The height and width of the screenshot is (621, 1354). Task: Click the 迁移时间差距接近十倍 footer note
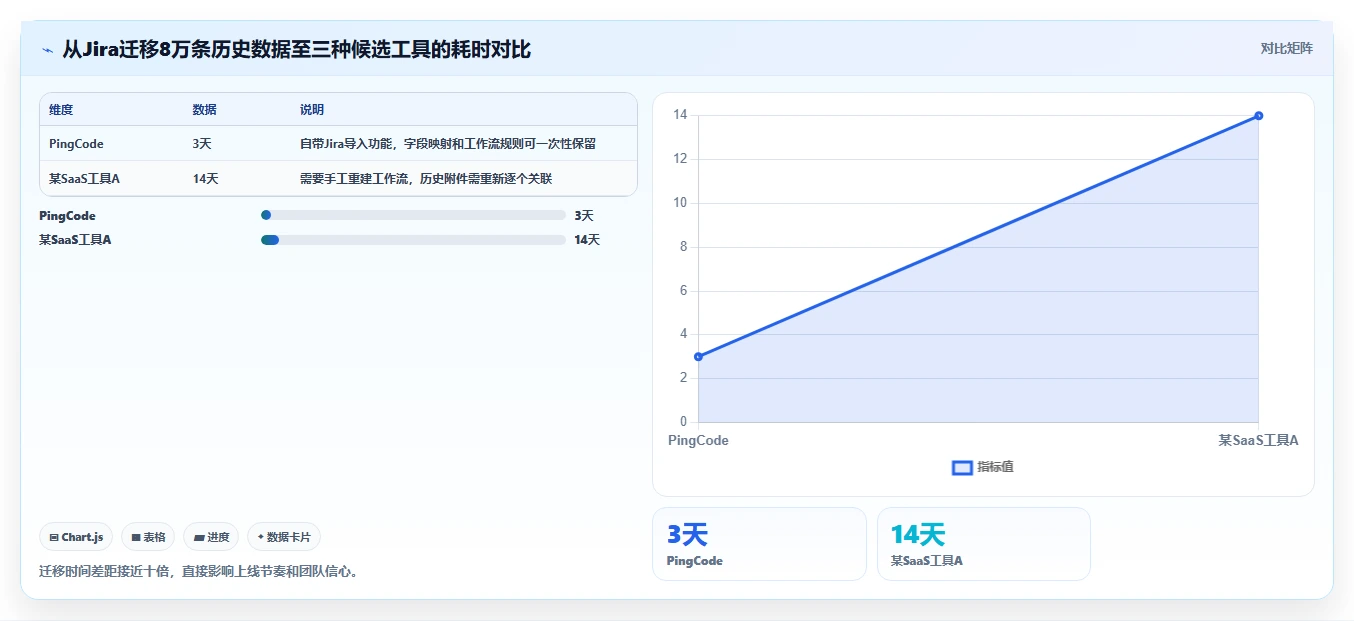tap(199, 571)
